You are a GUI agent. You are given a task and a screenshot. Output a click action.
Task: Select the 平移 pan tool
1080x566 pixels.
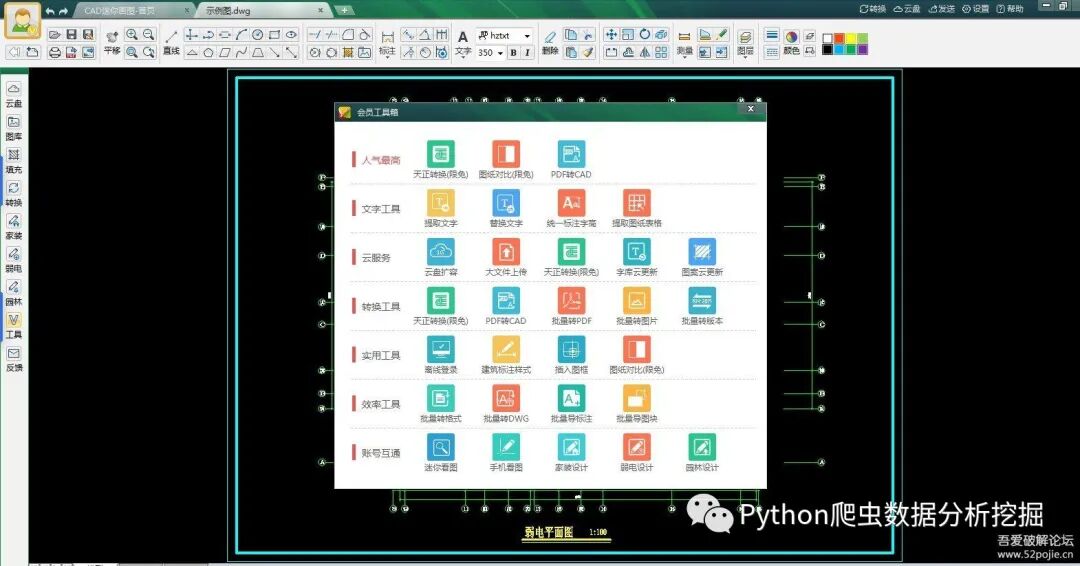coord(112,43)
